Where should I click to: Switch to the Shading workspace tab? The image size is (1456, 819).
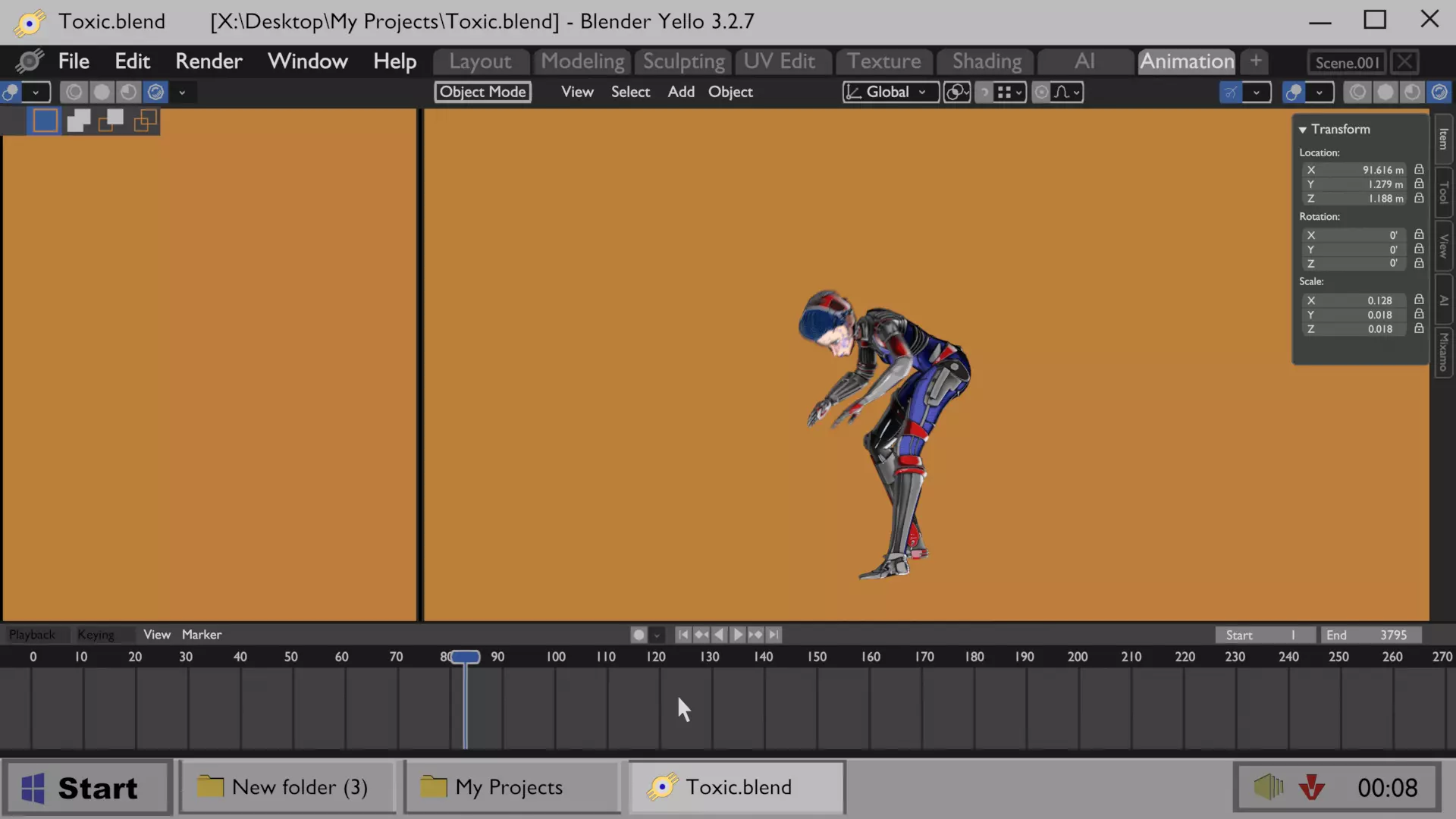click(987, 61)
